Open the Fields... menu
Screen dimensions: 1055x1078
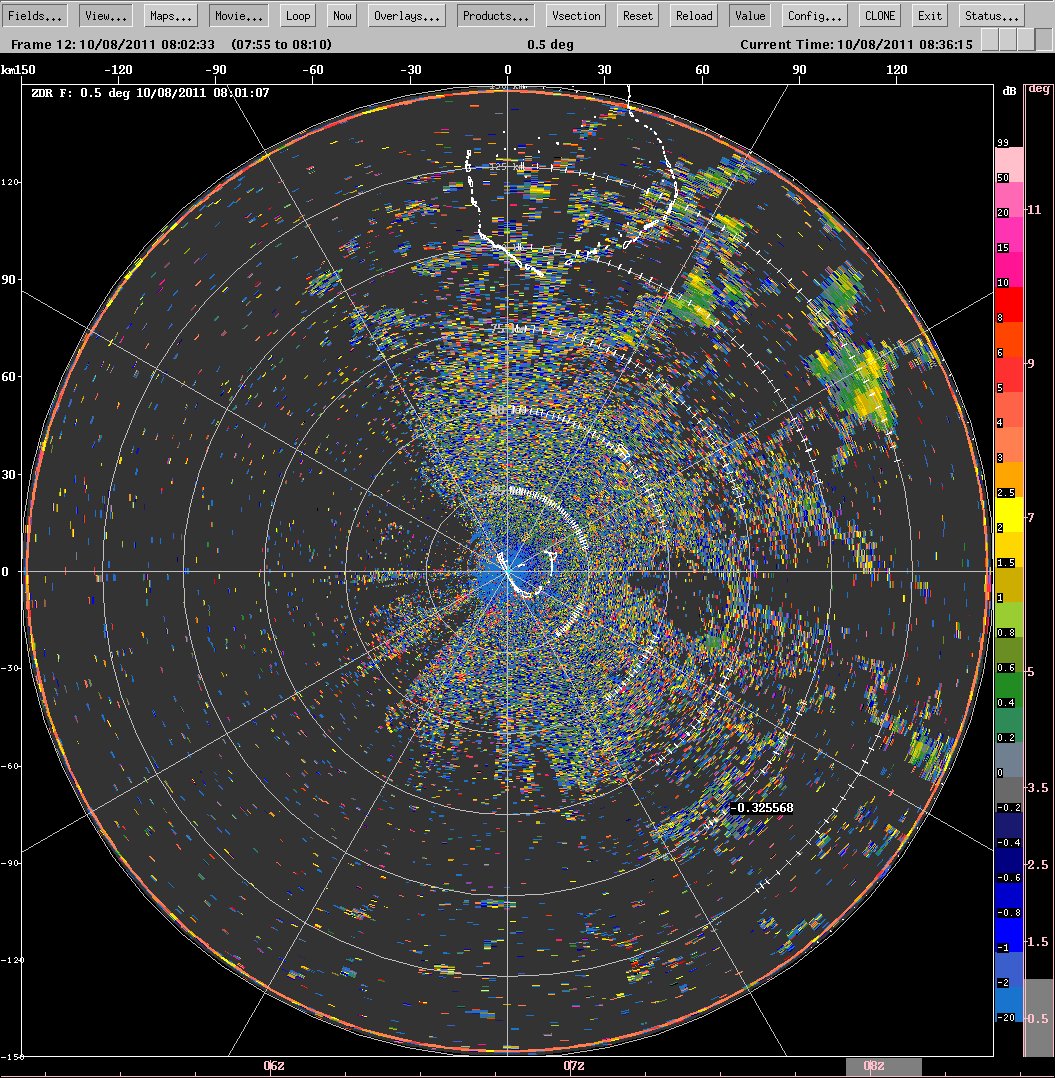35,16
